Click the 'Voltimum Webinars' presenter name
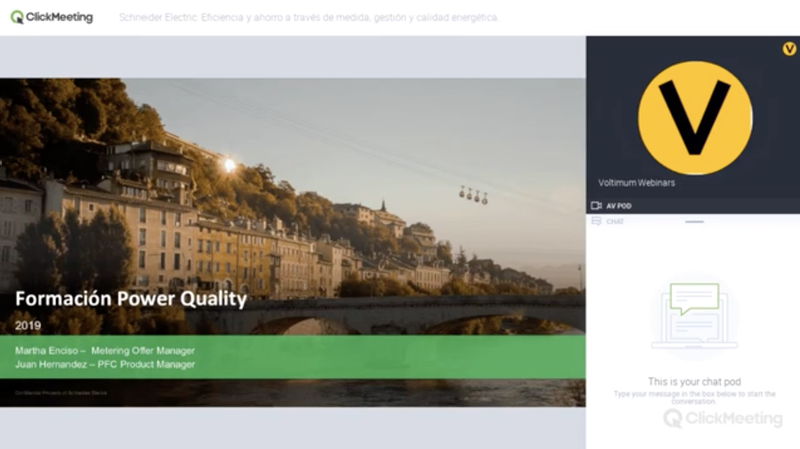 (x=636, y=183)
